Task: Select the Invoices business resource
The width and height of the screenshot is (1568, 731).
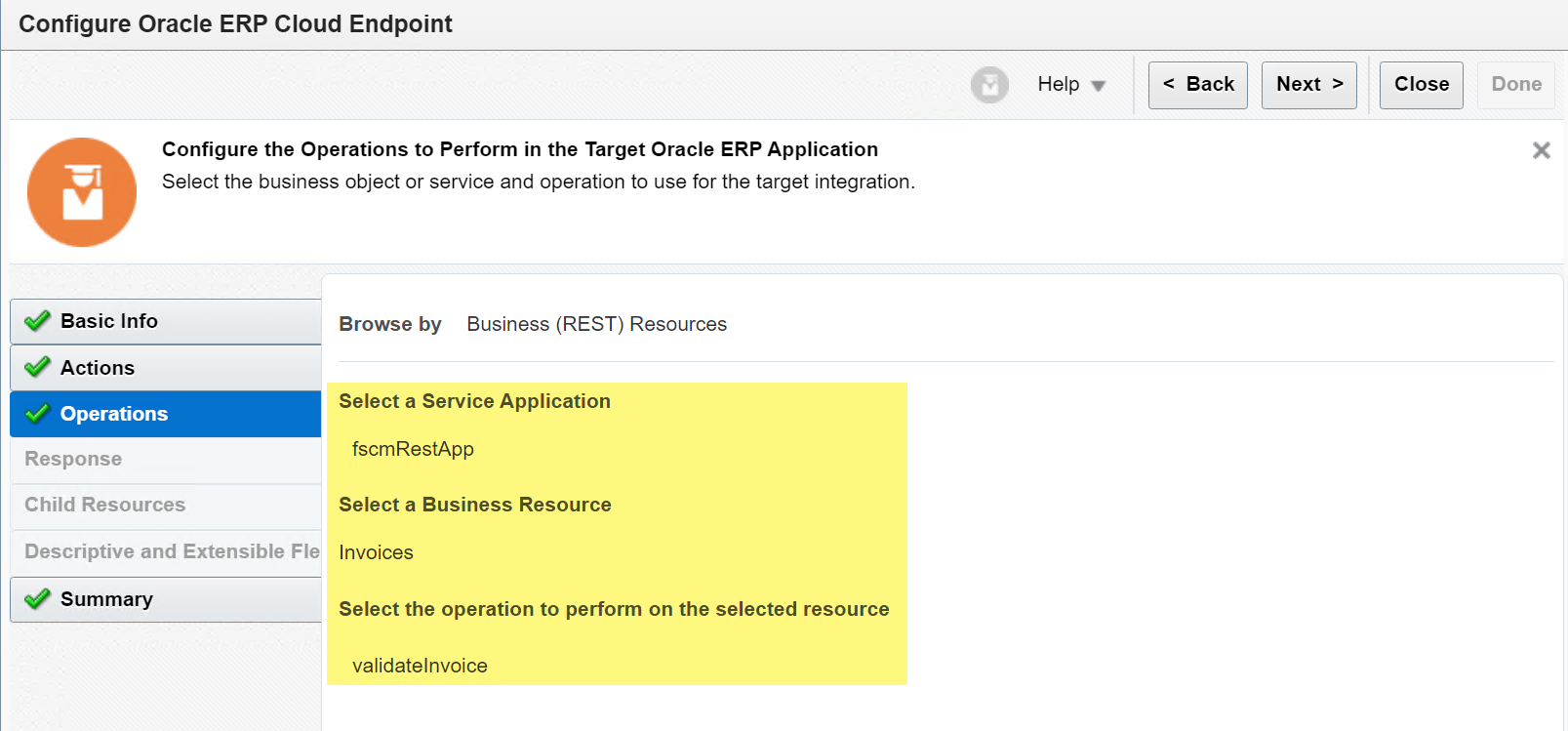Action: [376, 552]
